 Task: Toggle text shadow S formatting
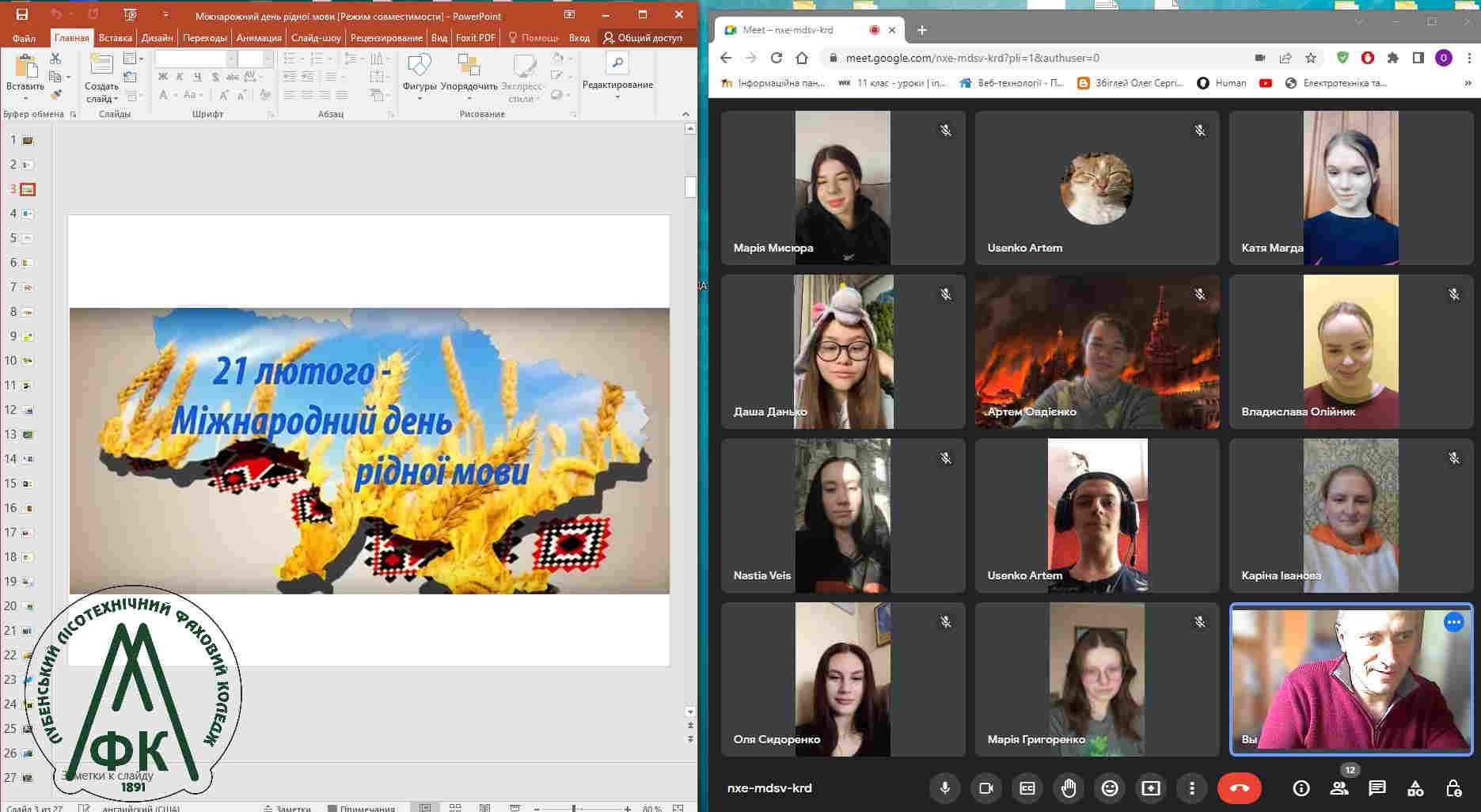(x=214, y=77)
